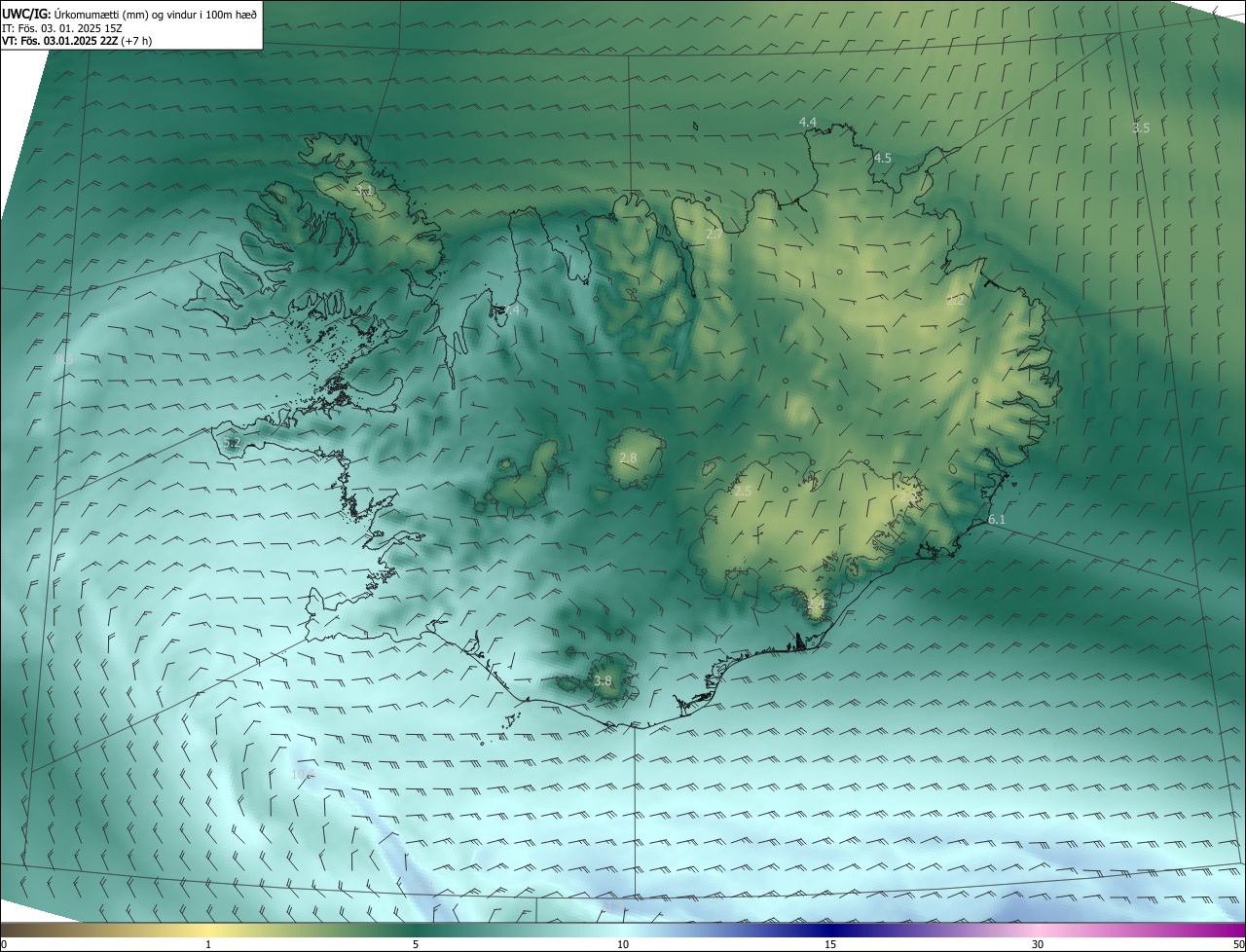The width and height of the screenshot is (1246, 952).
Task: Click the 4.5 value label on the map
Action: coord(882,158)
